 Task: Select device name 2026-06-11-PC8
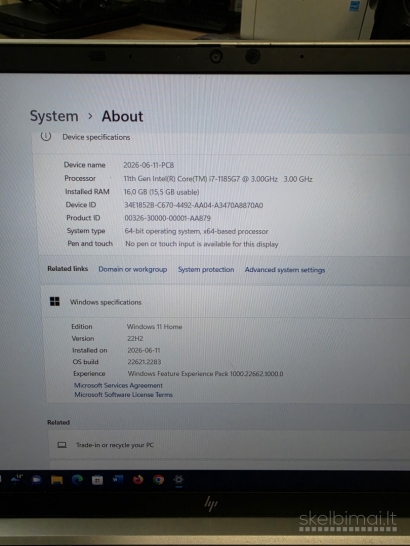pos(148,165)
